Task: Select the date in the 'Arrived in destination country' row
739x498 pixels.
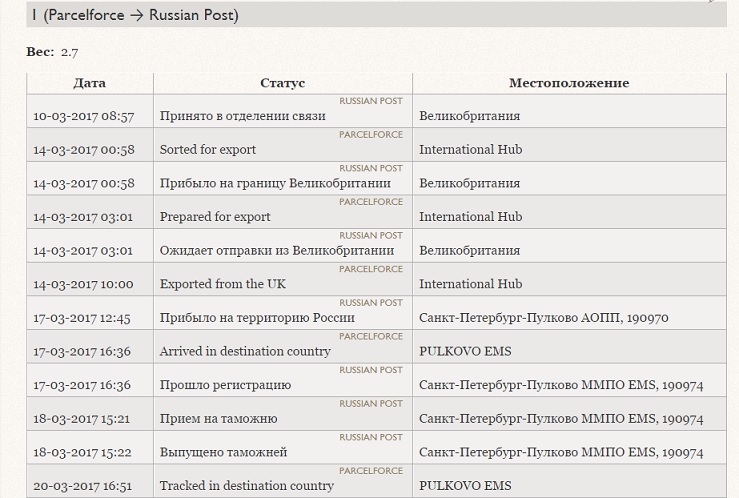Action: pos(82,351)
